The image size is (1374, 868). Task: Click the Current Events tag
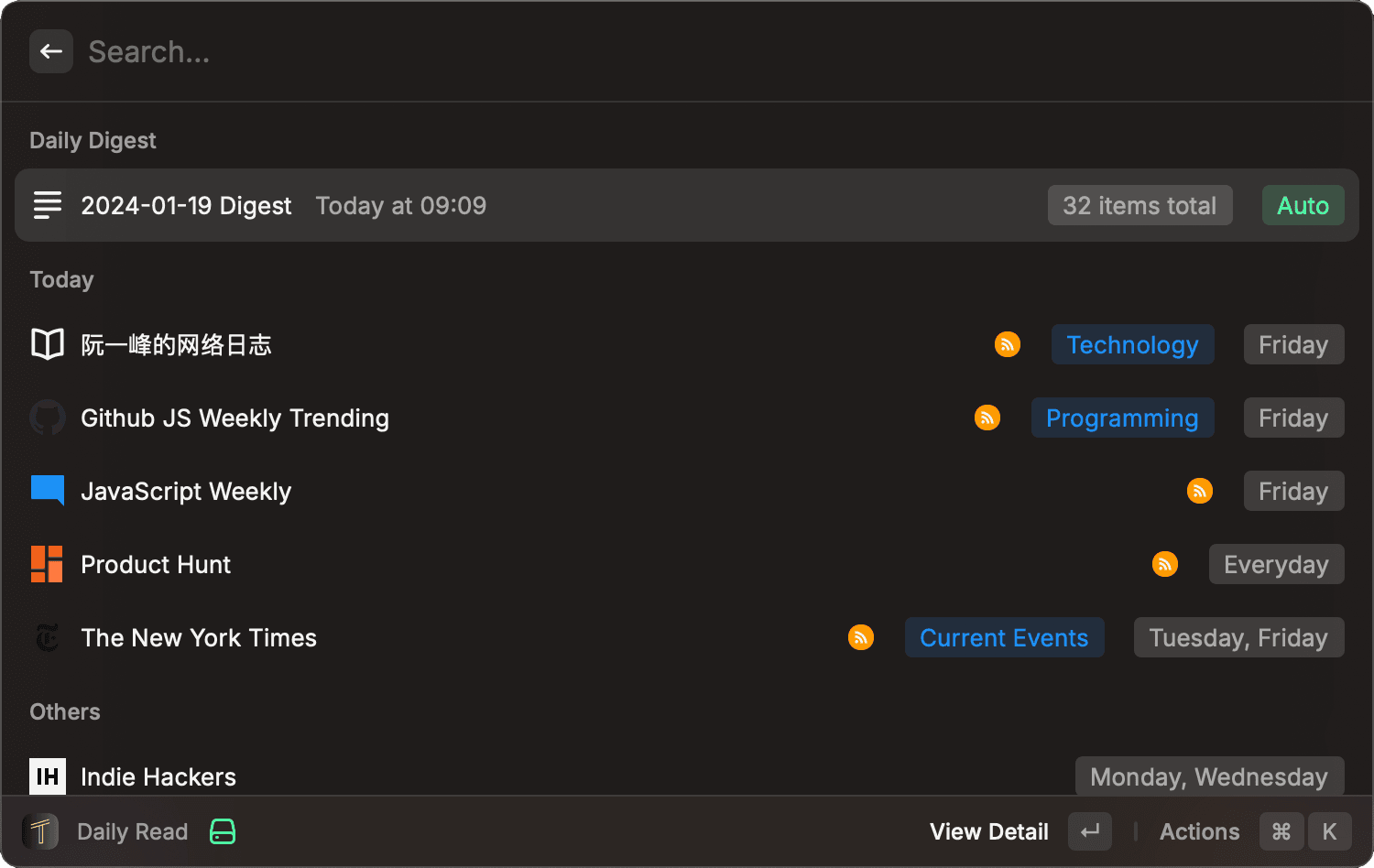point(1004,637)
